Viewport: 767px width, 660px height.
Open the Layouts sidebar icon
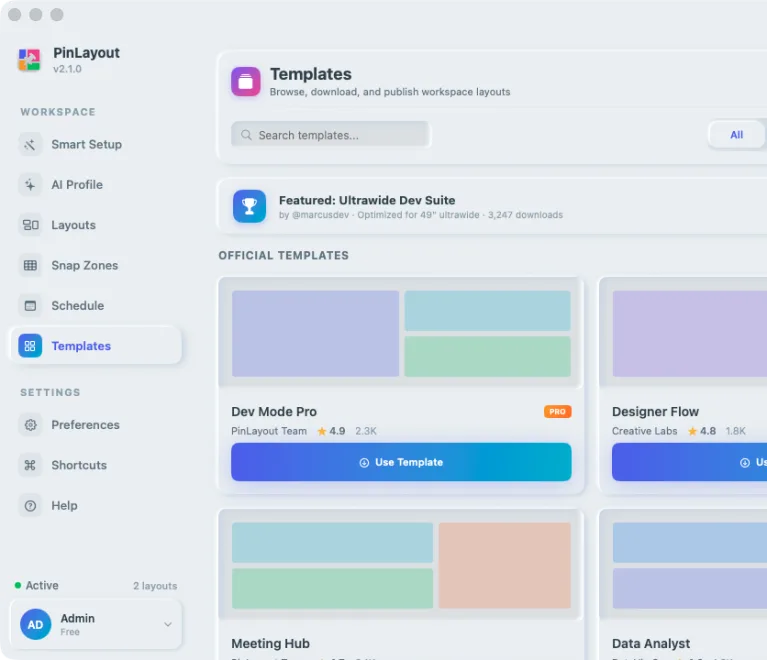[x=30, y=225]
